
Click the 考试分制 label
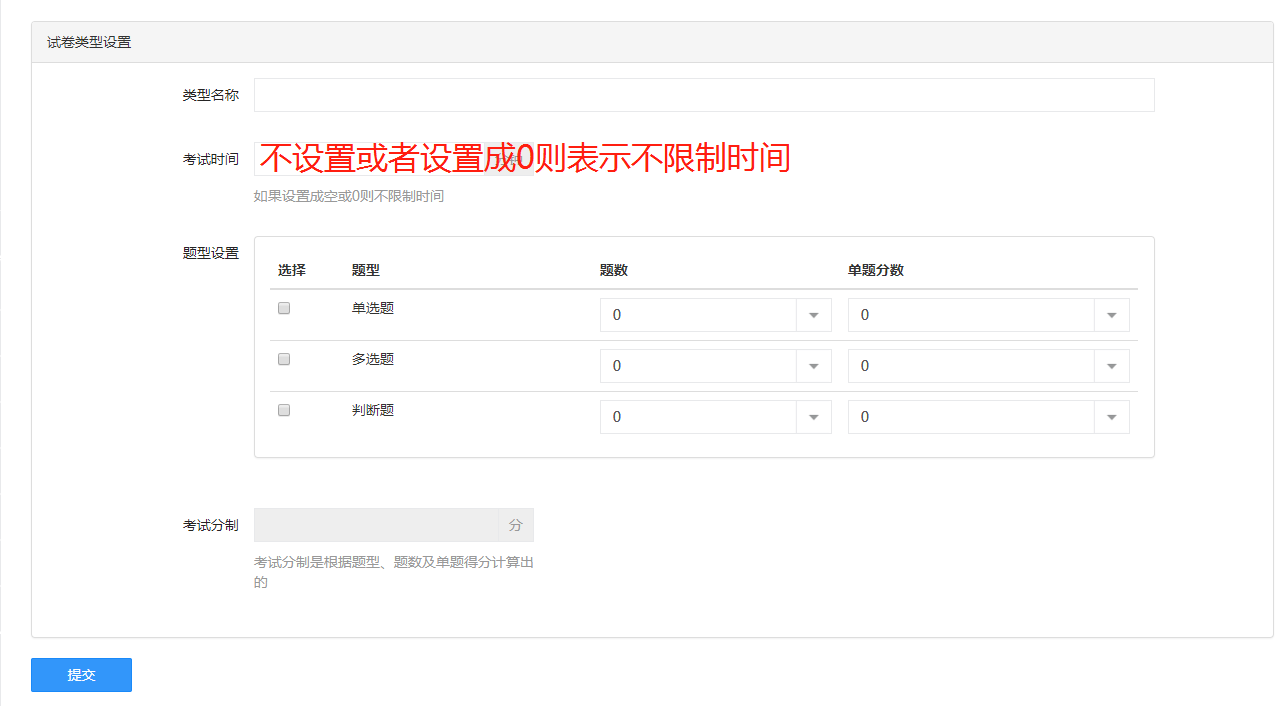tap(211, 525)
